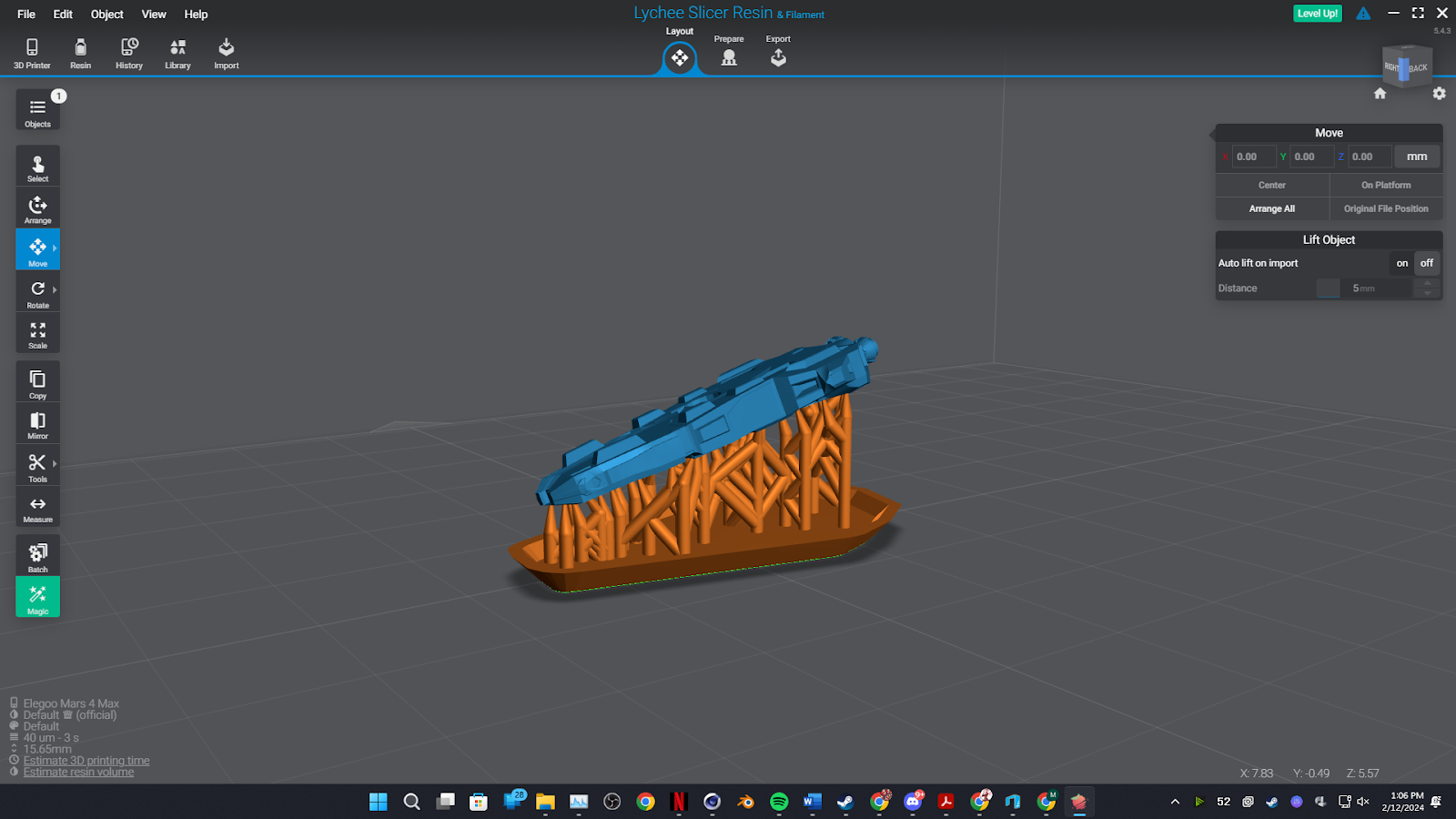Open Spotify from the taskbar
This screenshot has height=819, width=1456.
tap(779, 802)
